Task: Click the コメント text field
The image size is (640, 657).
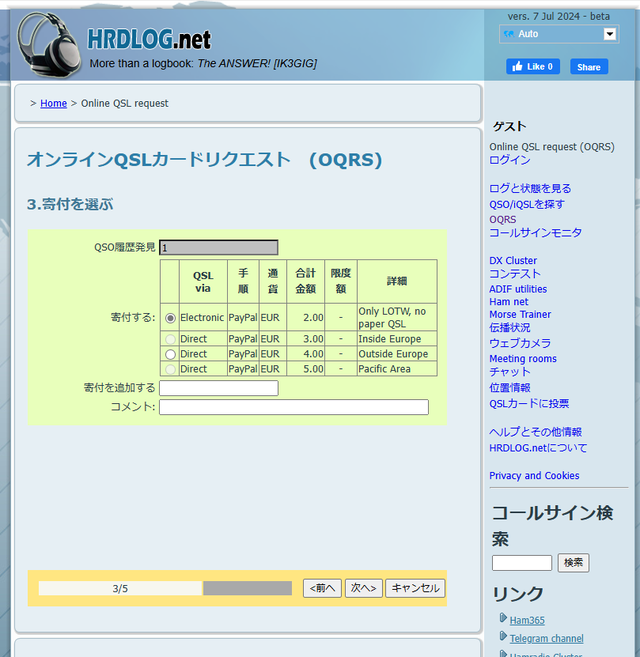Action: (294, 407)
